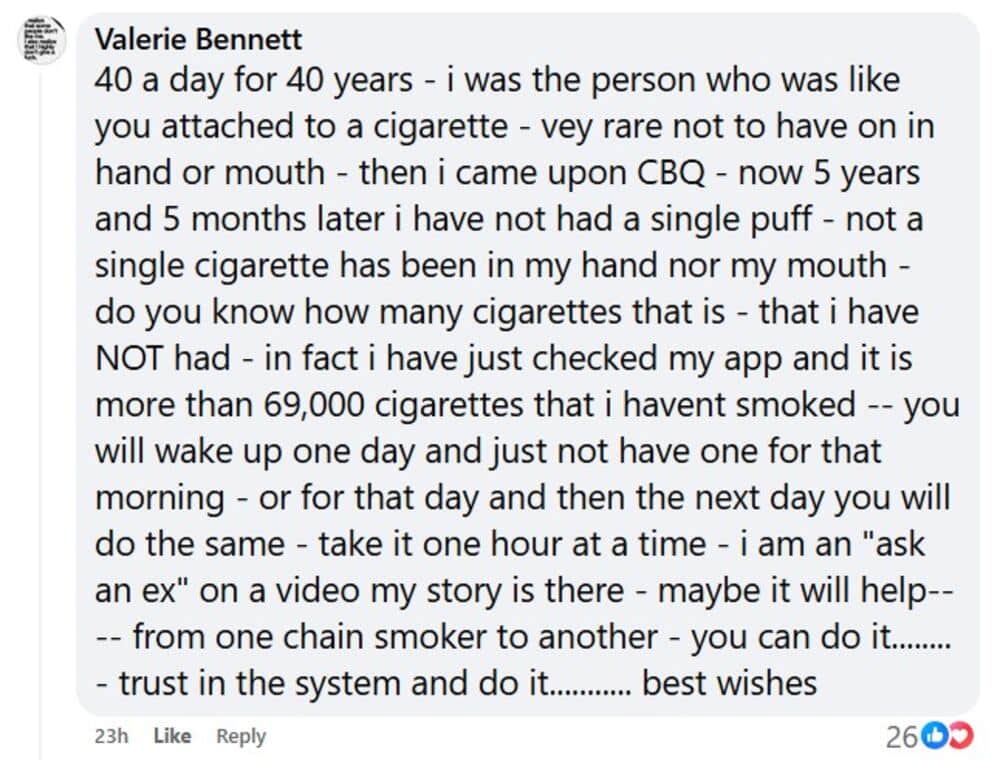1000x760 pixels.
Task: Reply to Valerie Bennett's comment
Action: [x=241, y=736]
